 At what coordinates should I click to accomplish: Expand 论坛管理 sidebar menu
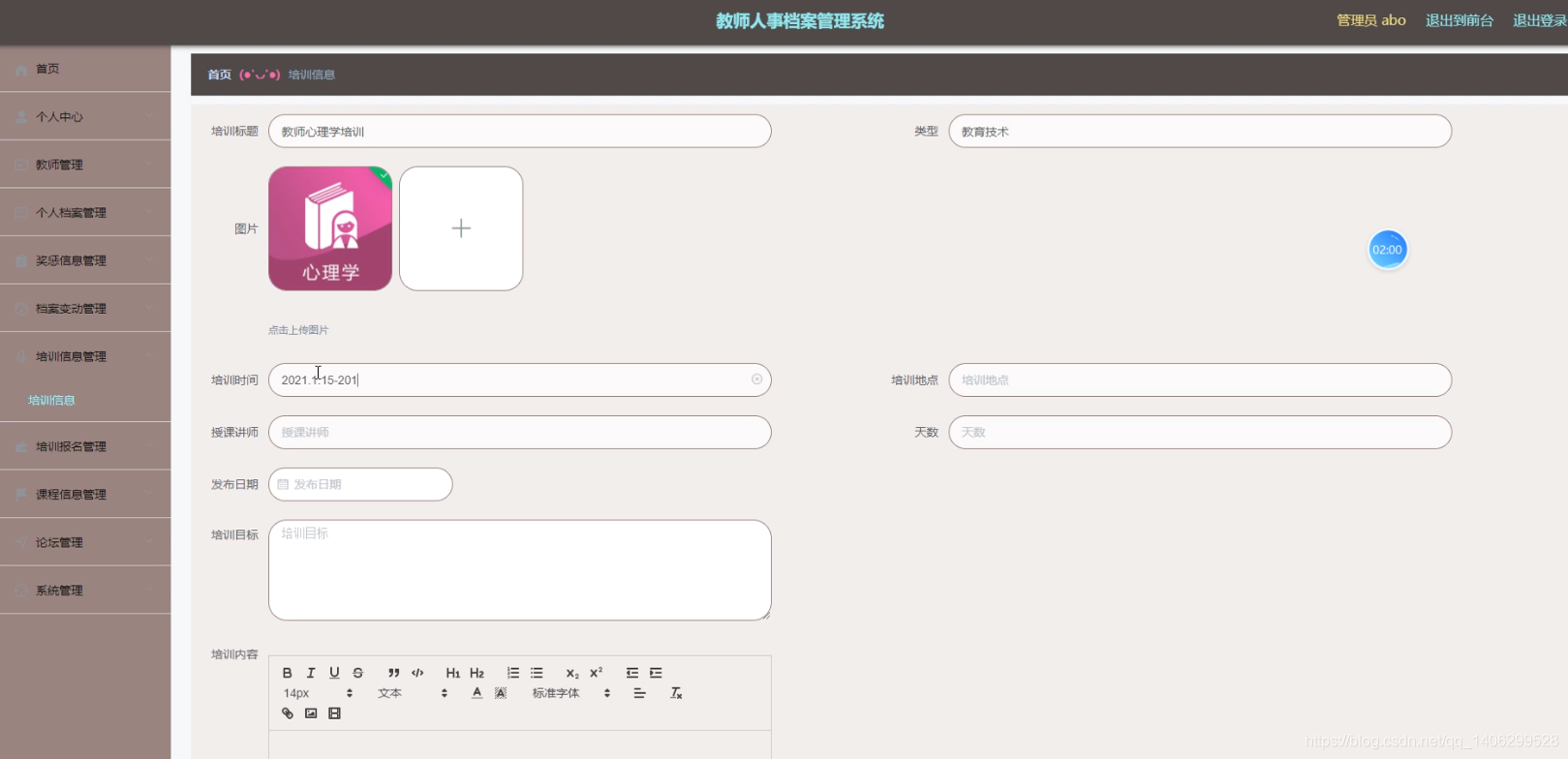pos(85,542)
